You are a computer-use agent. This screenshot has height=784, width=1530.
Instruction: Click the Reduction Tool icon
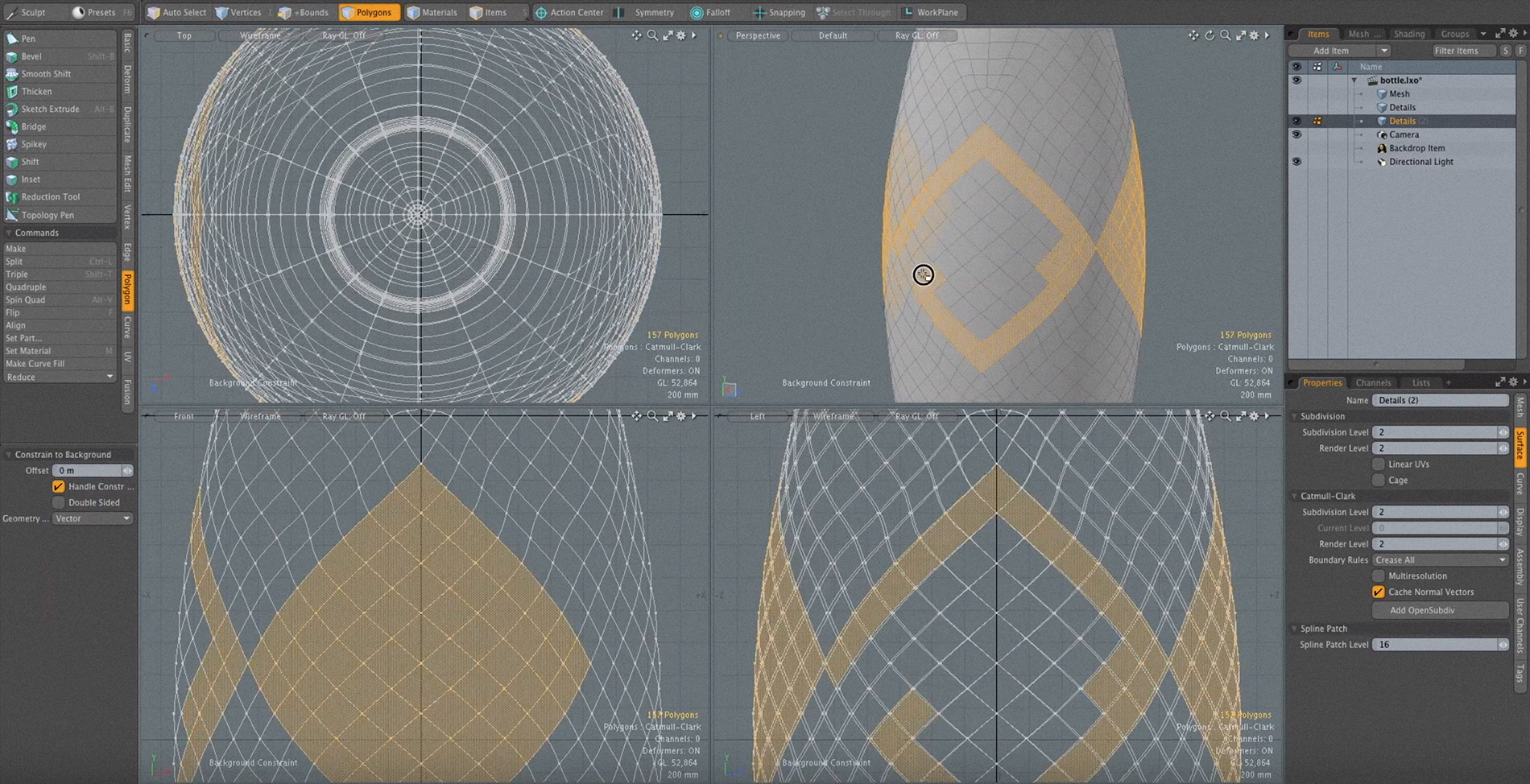(11, 197)
